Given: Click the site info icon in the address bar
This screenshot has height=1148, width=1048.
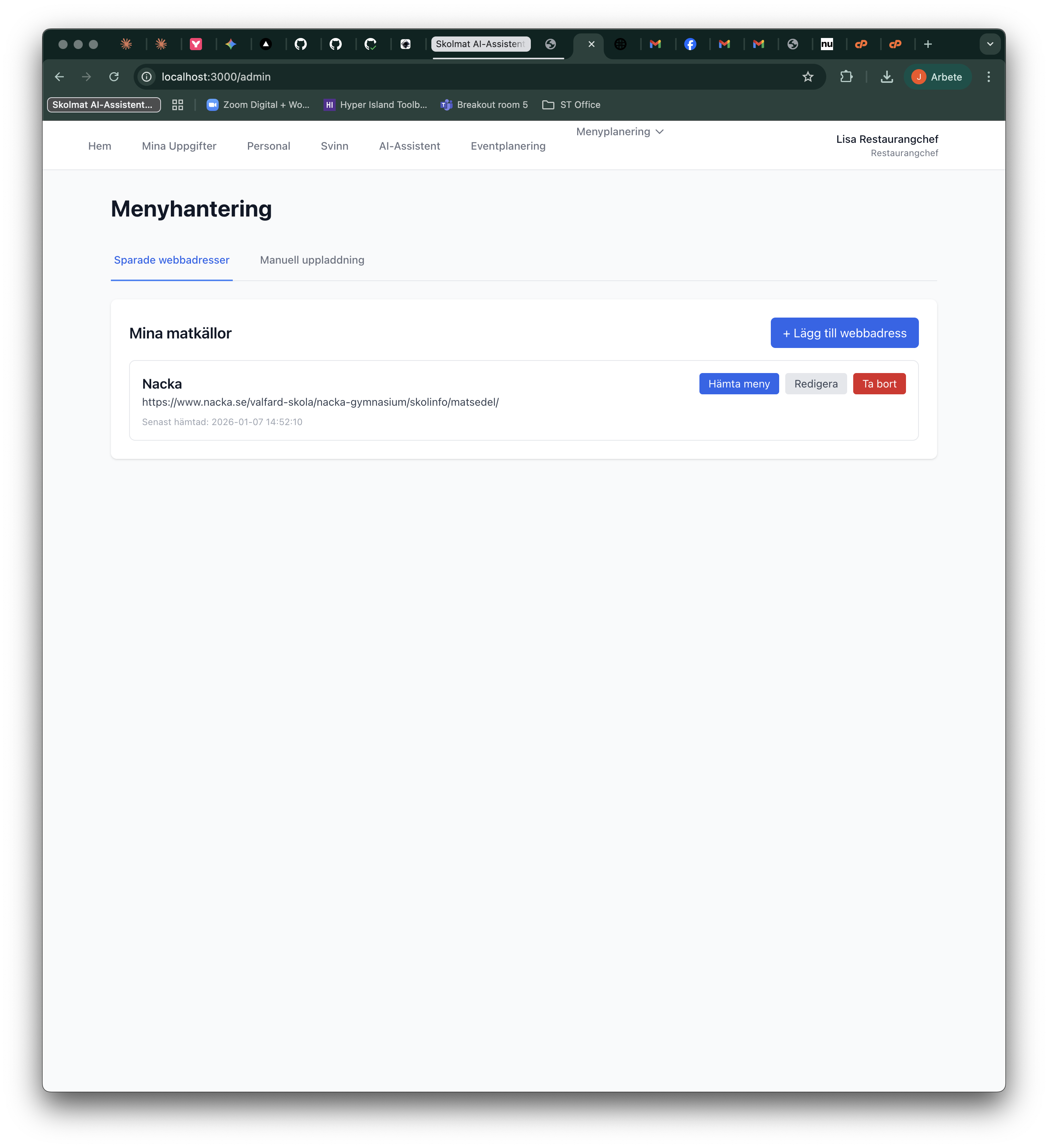Looking at the screenshot, I should pos(147,77).
